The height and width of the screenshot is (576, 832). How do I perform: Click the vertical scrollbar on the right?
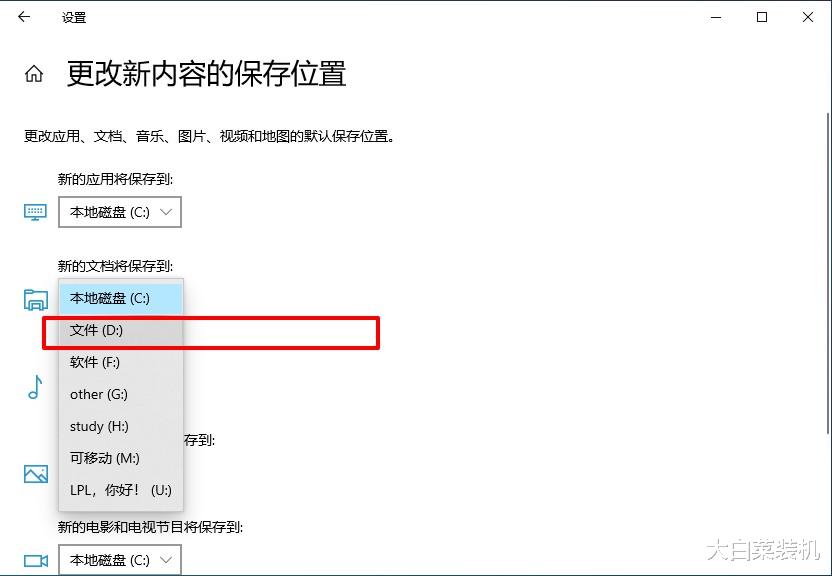click(x=828, y=273)
